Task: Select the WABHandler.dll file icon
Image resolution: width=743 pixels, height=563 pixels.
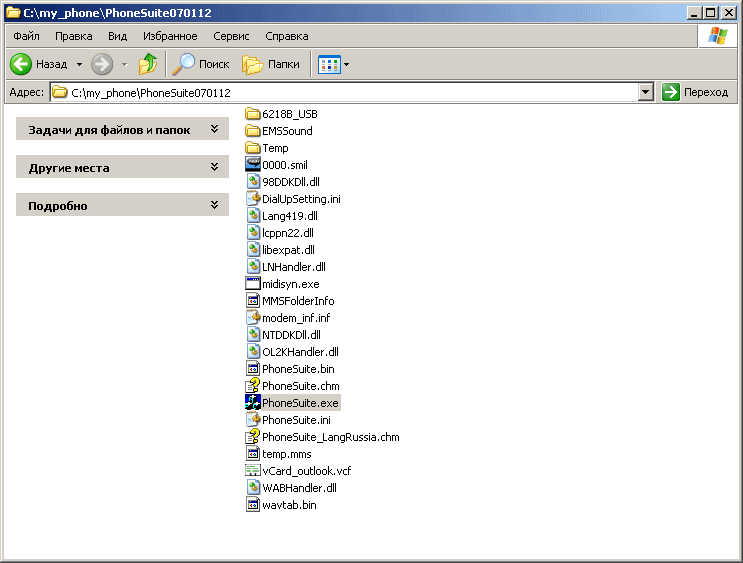Action: point(253,488)
